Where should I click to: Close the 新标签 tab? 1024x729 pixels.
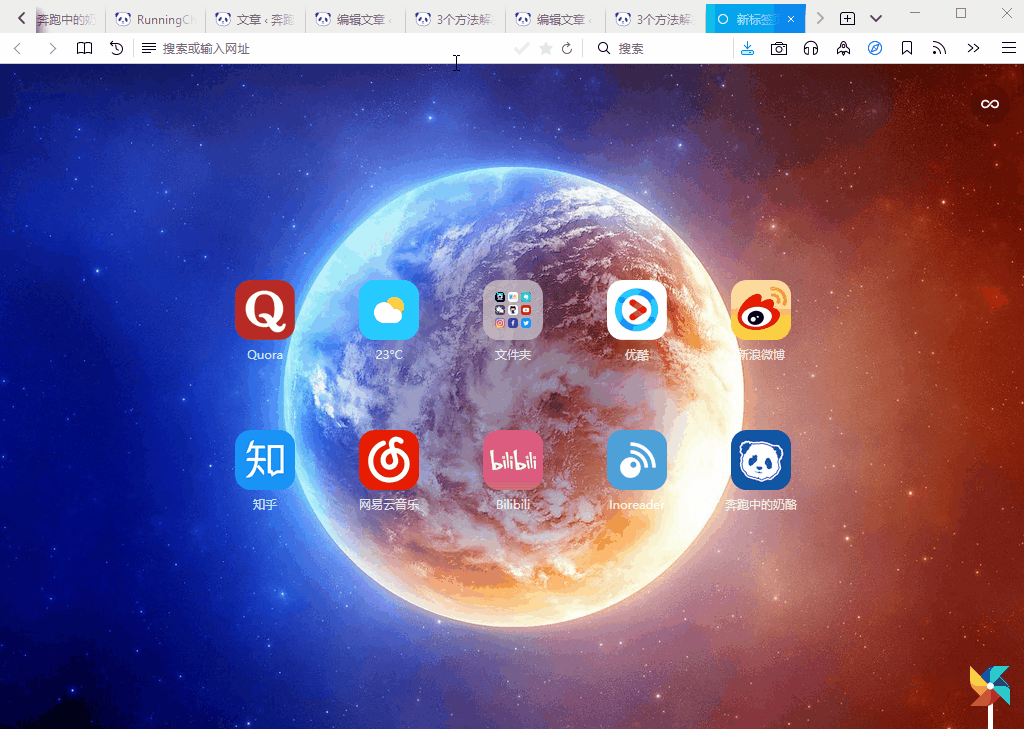coord(791,20)
